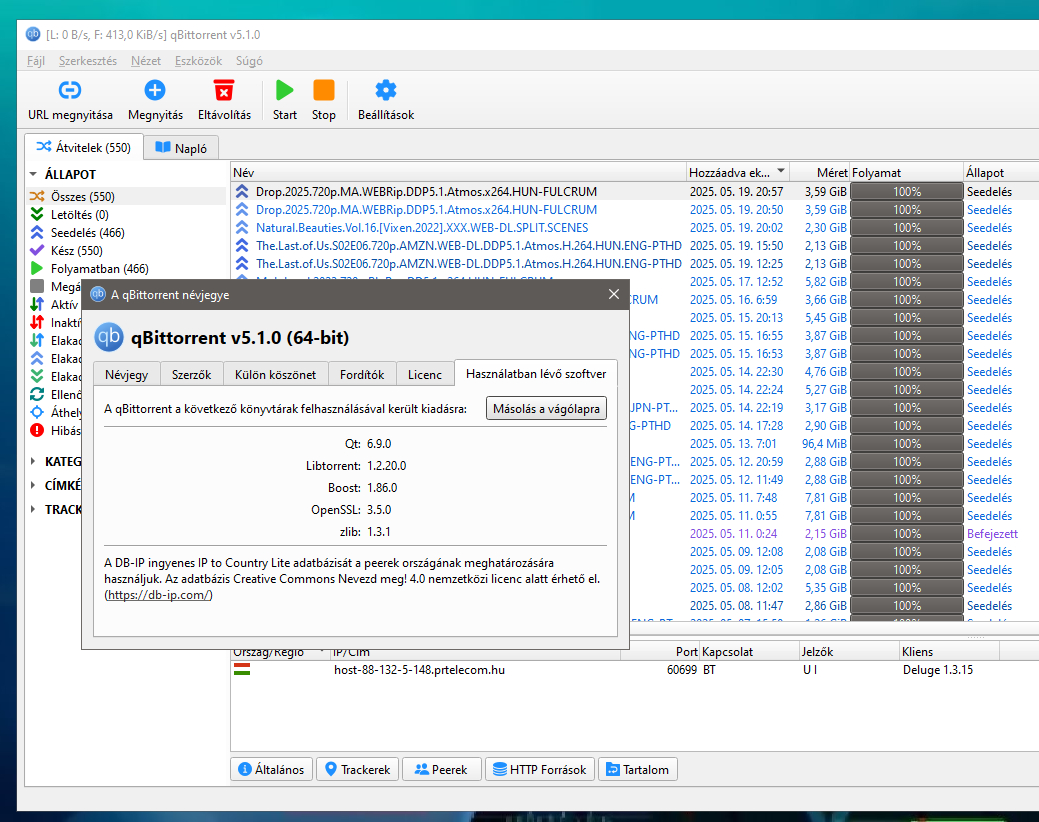Viewport: 1039px width, 822px height.
Task: Click the Megnyitás plus icon
Action: click(x=155, y=90)
